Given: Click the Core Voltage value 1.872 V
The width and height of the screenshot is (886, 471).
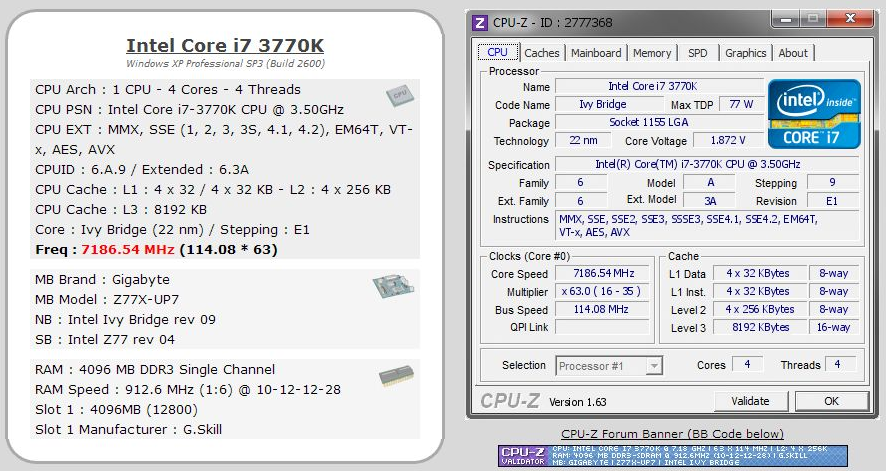Looking at the screenshot, I should 728,141.
